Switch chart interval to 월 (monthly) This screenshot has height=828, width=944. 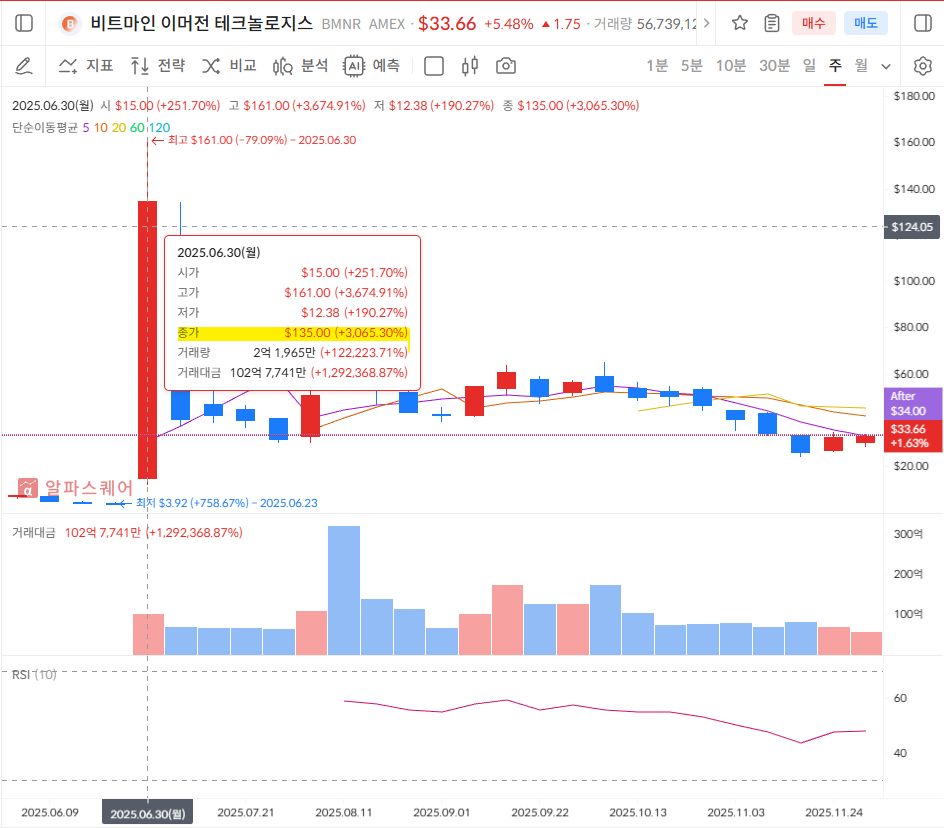pyautogui.click(x=860, y=66)
